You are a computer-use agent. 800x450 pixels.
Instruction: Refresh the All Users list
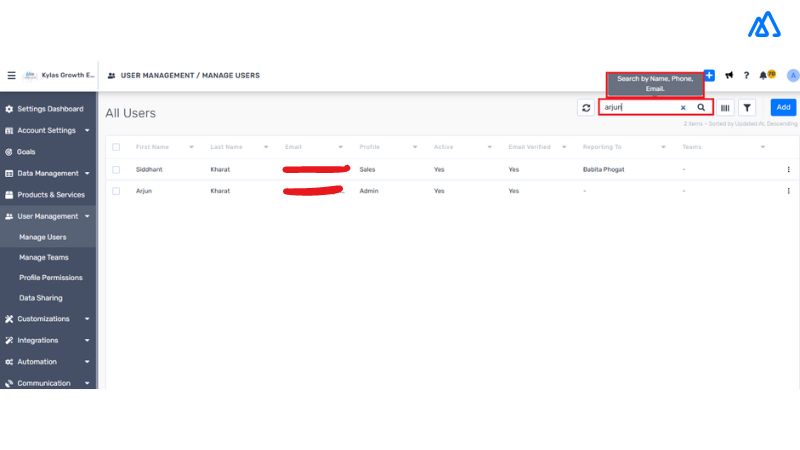pos(586,108)
